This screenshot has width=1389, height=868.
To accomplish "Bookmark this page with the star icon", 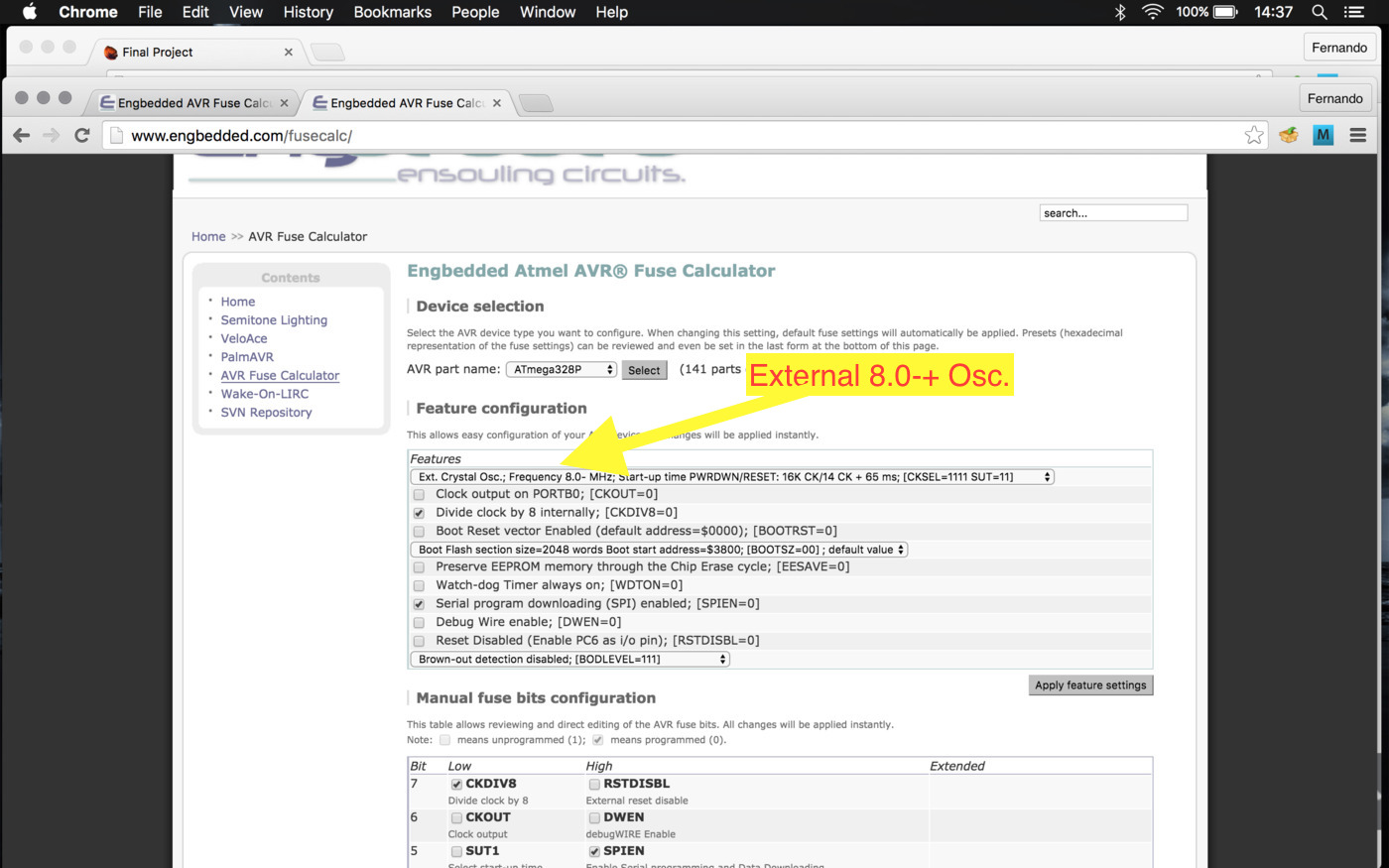I will pyautogui.click(x=1254, y=135).
